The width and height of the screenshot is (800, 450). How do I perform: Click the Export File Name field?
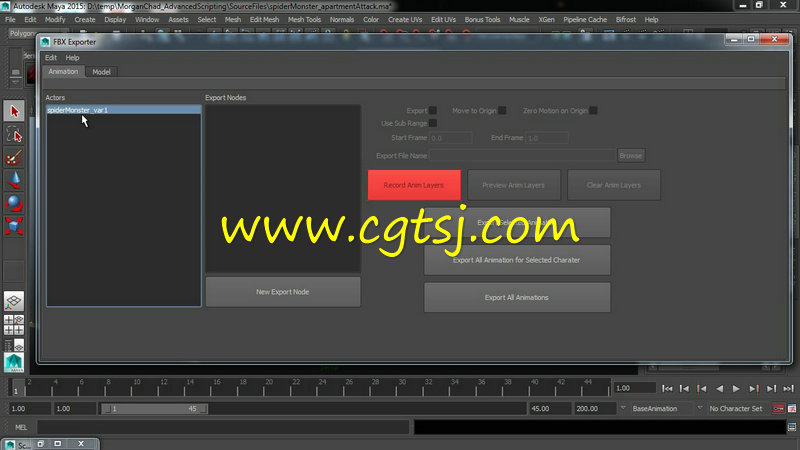(x=522, y=156)
